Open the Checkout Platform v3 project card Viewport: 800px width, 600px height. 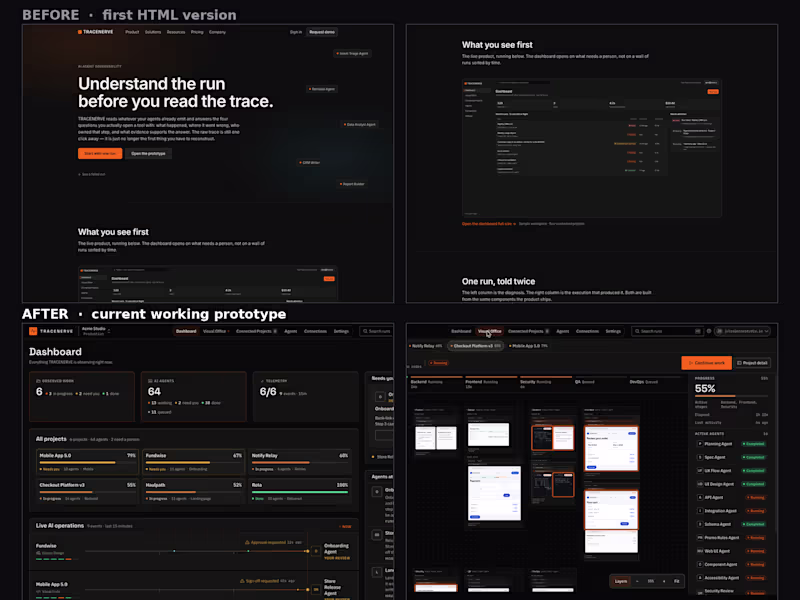coord(87,491)
